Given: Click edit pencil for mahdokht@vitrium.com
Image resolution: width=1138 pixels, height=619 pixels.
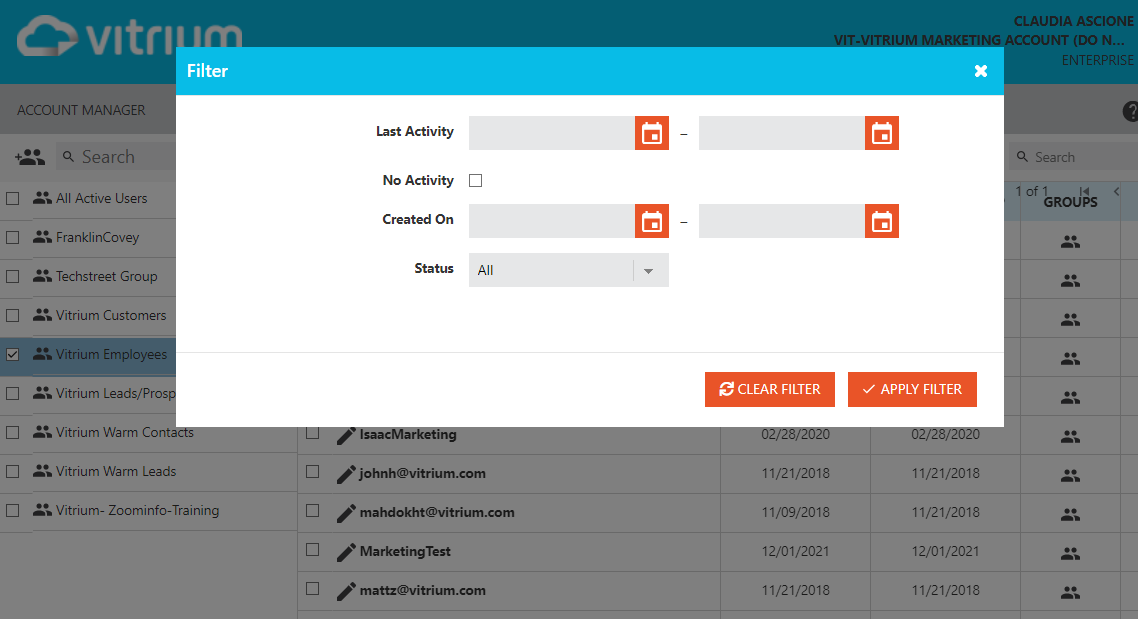Looking at the screenshot, I should pyautogui.click(x=346, y=513).
